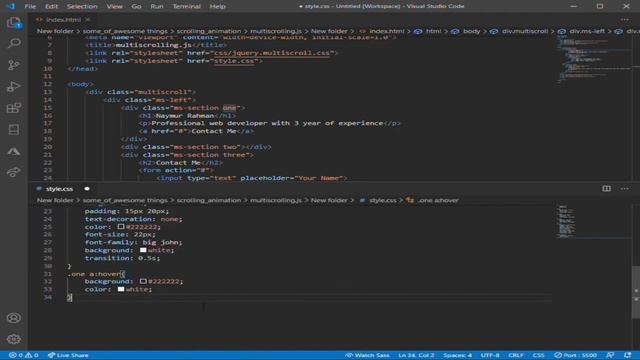This screenshot has width=640, height=360.
Task: Click index.html breadcrumb in upper editor
Action: pyautogui.click(x=387, y=31)
